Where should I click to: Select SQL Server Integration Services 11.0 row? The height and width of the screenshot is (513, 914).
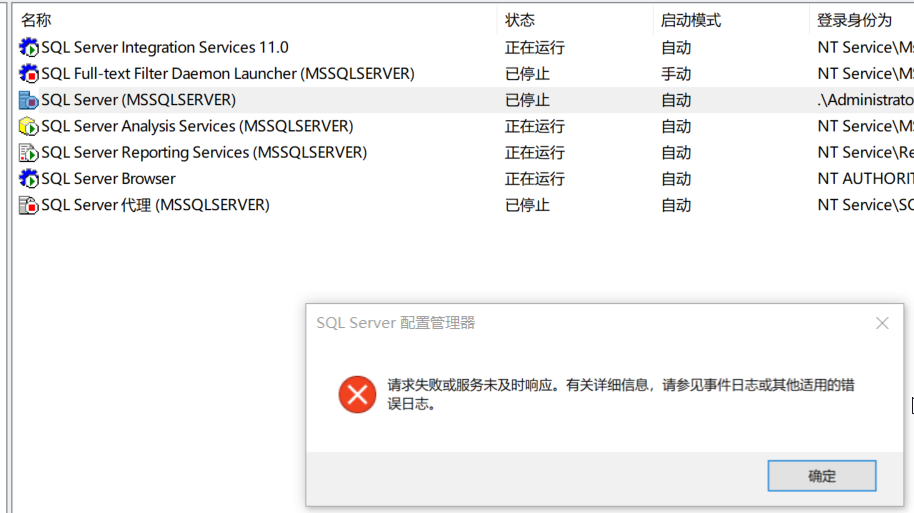165,47
